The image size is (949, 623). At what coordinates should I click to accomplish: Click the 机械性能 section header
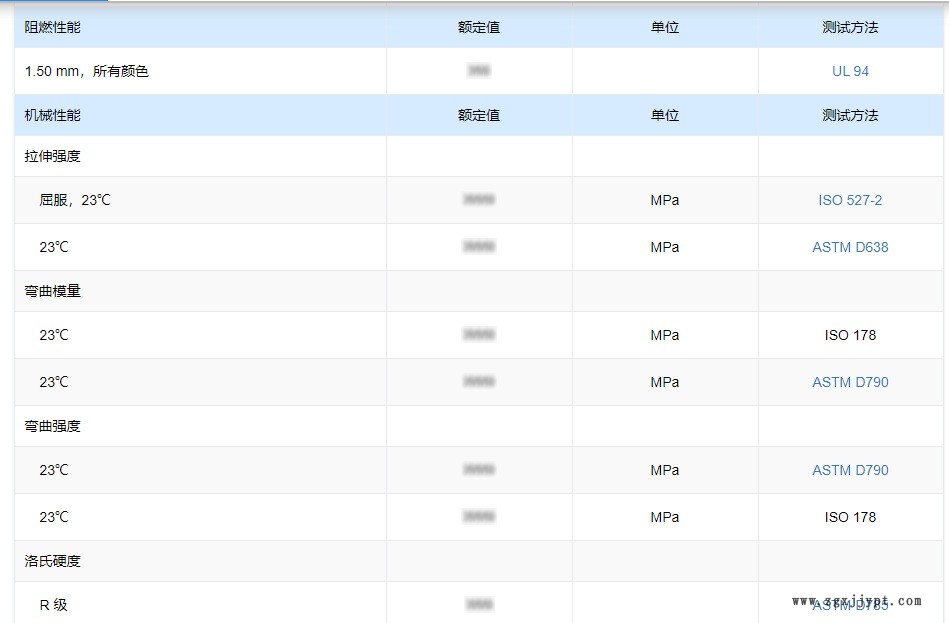pyautogui.click(x=53, y=115)
